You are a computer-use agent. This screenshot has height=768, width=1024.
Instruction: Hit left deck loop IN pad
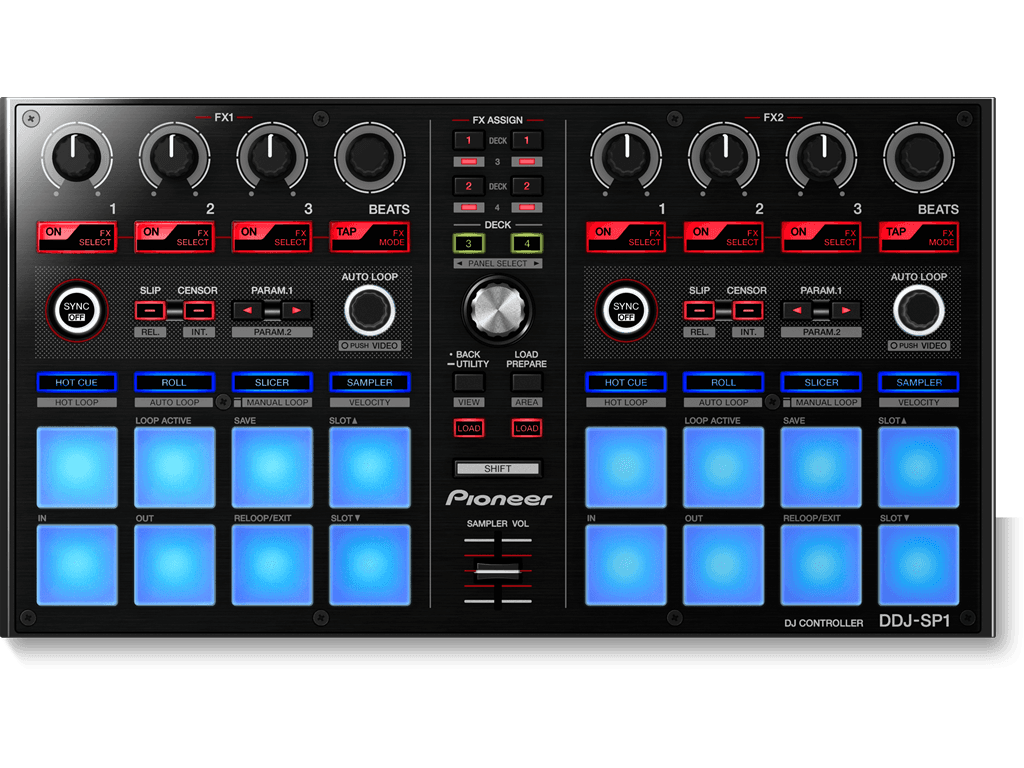pos(77,565)
